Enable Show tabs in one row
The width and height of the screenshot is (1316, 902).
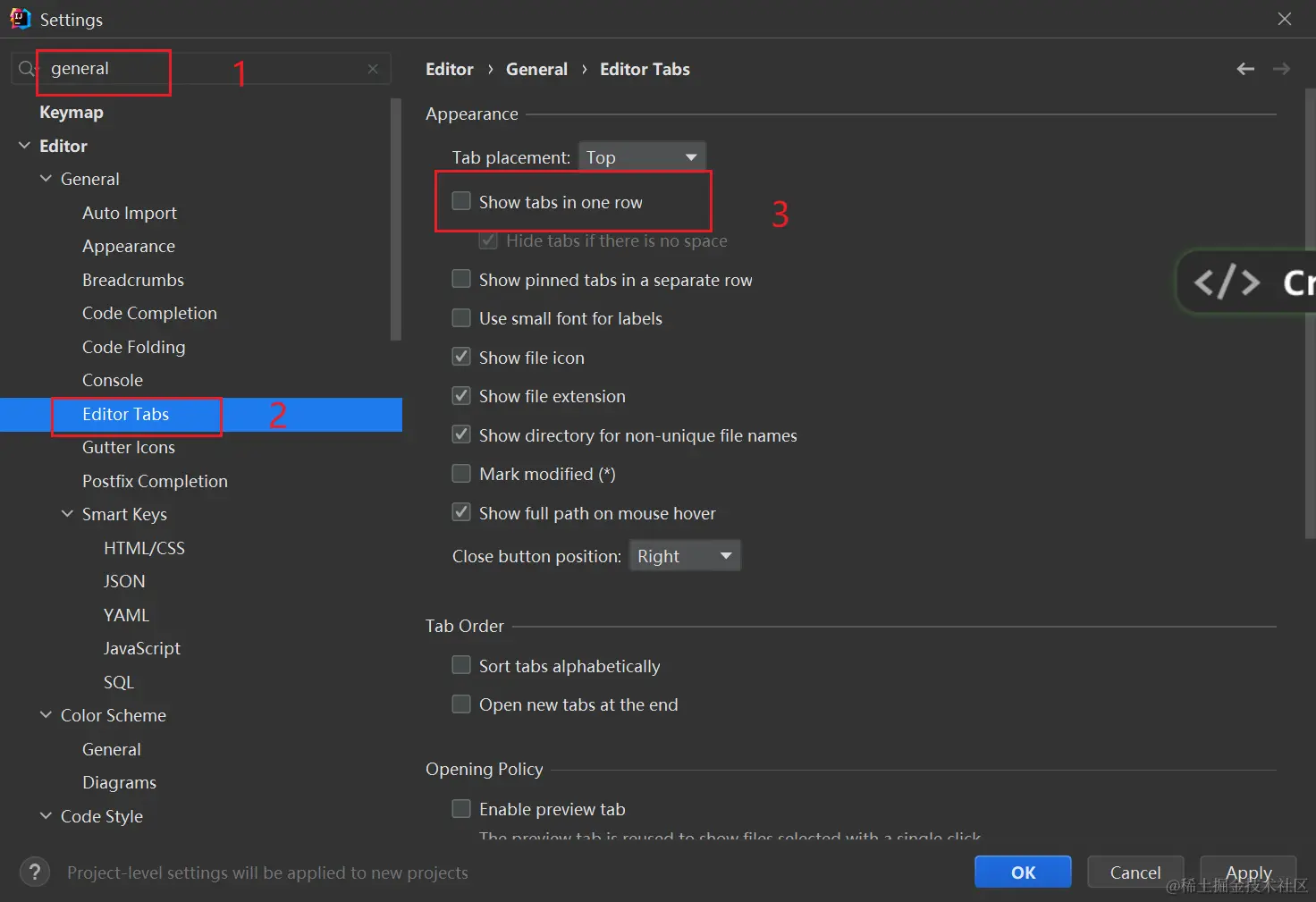pos(461,201)
